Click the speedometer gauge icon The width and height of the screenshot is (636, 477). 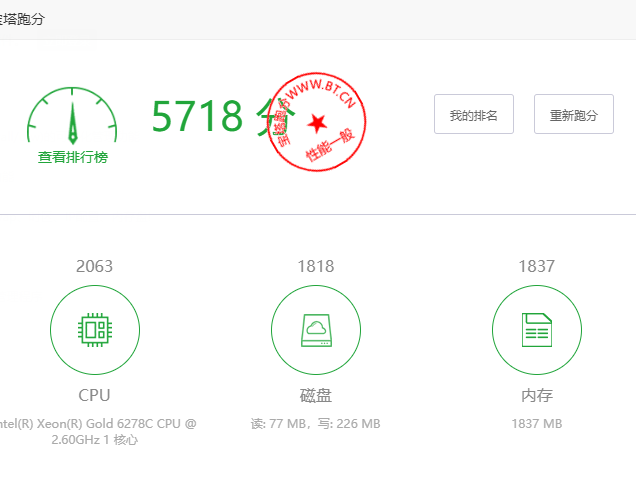tap(72, 116)
